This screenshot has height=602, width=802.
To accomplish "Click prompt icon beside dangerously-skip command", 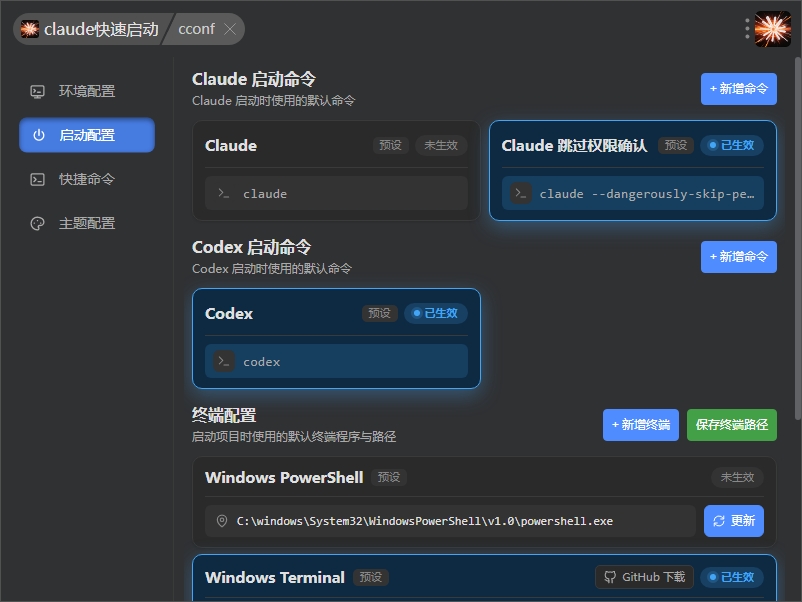I will tap(521, 193).
